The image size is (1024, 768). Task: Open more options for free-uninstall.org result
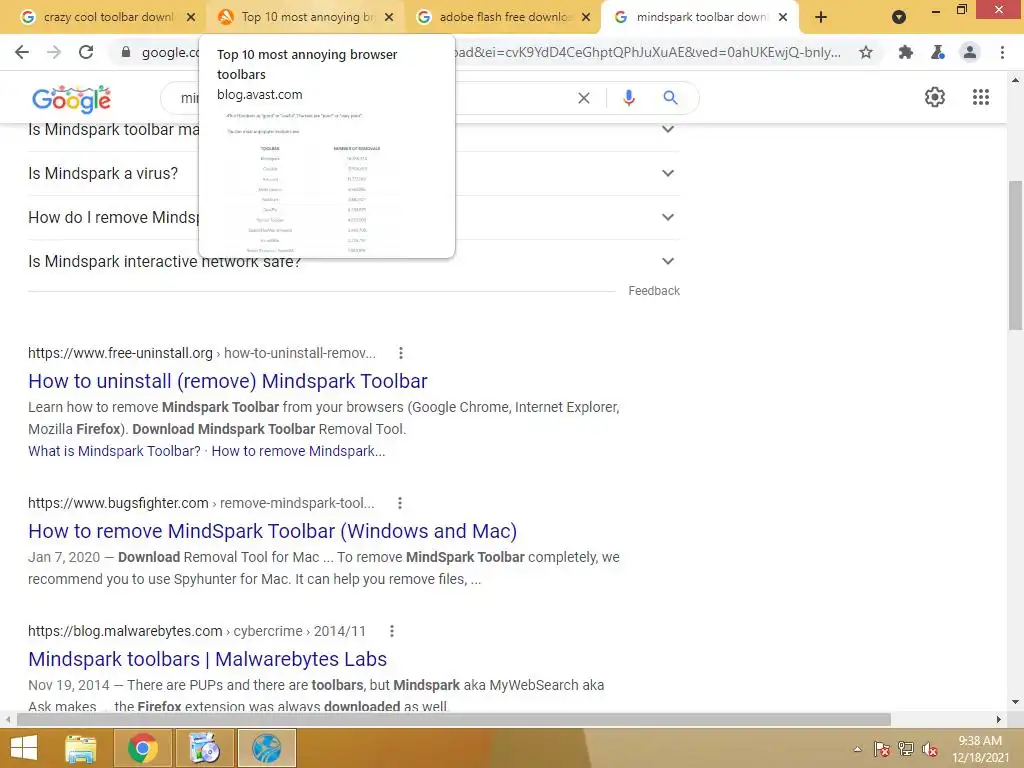401,353
